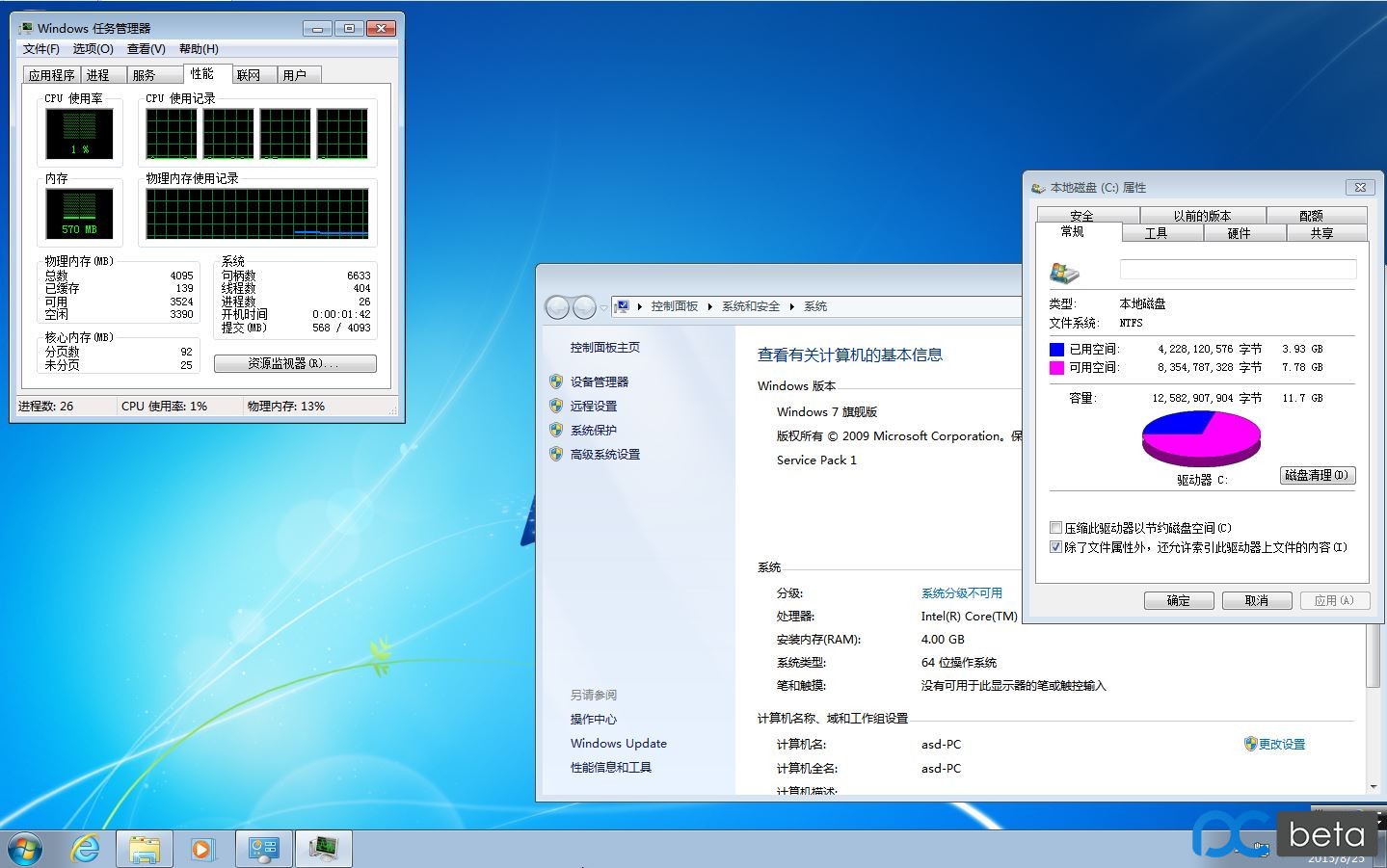
Task: Expand the 控制面板 breadcrumb chevron
Action: pyautogui.click(x=712, y=306)
